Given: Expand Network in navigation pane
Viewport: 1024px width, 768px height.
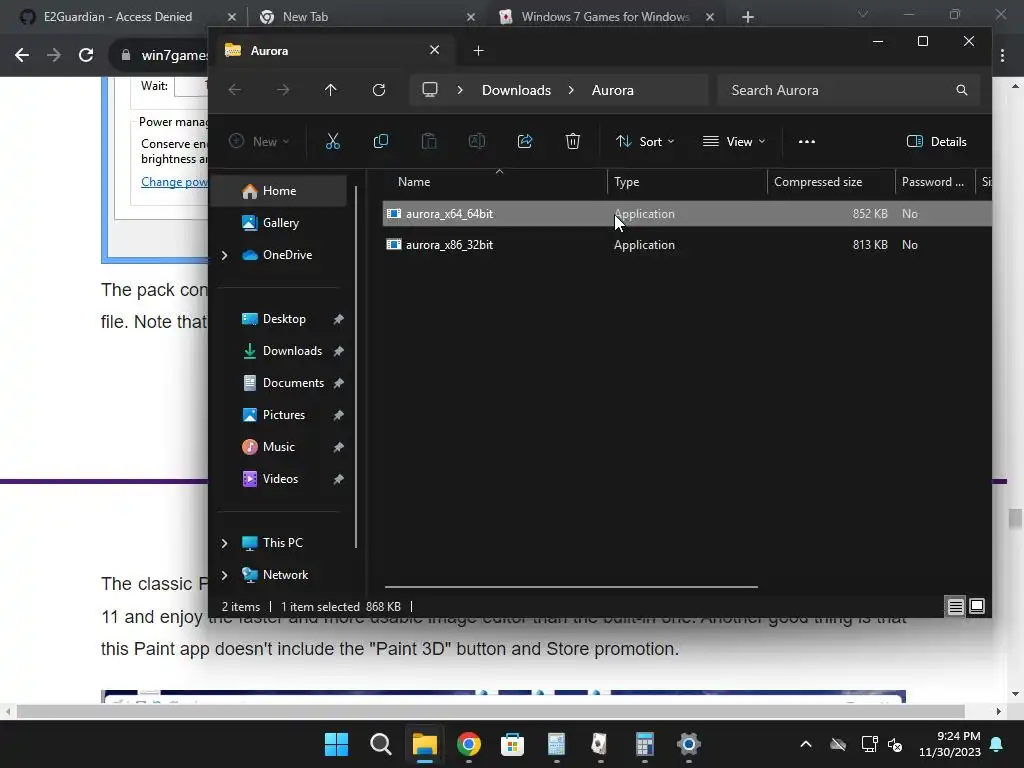Looking at the screenshot, I should (x=224, y=575).
